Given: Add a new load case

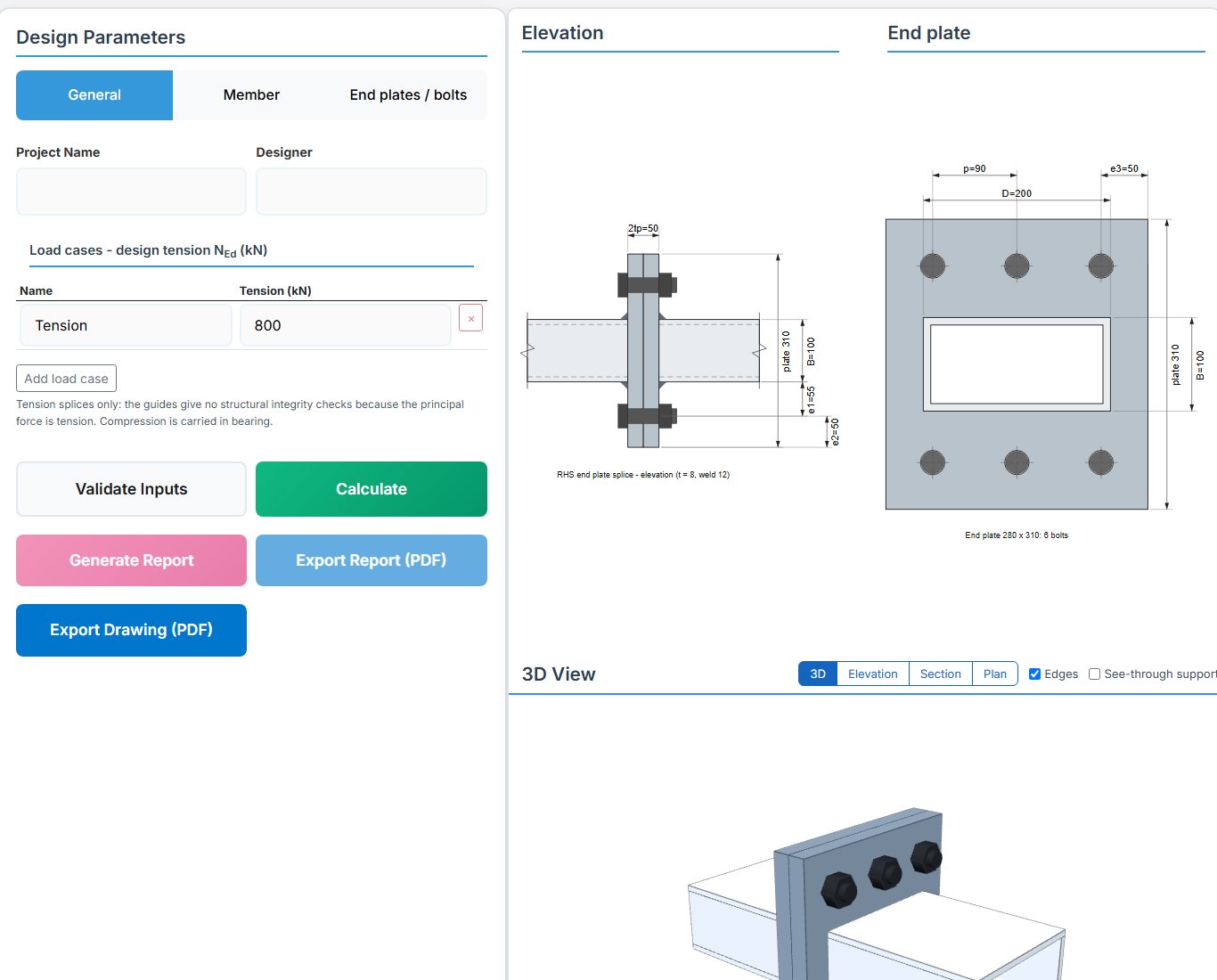Looking at the screenshot, I should [66, 379].
